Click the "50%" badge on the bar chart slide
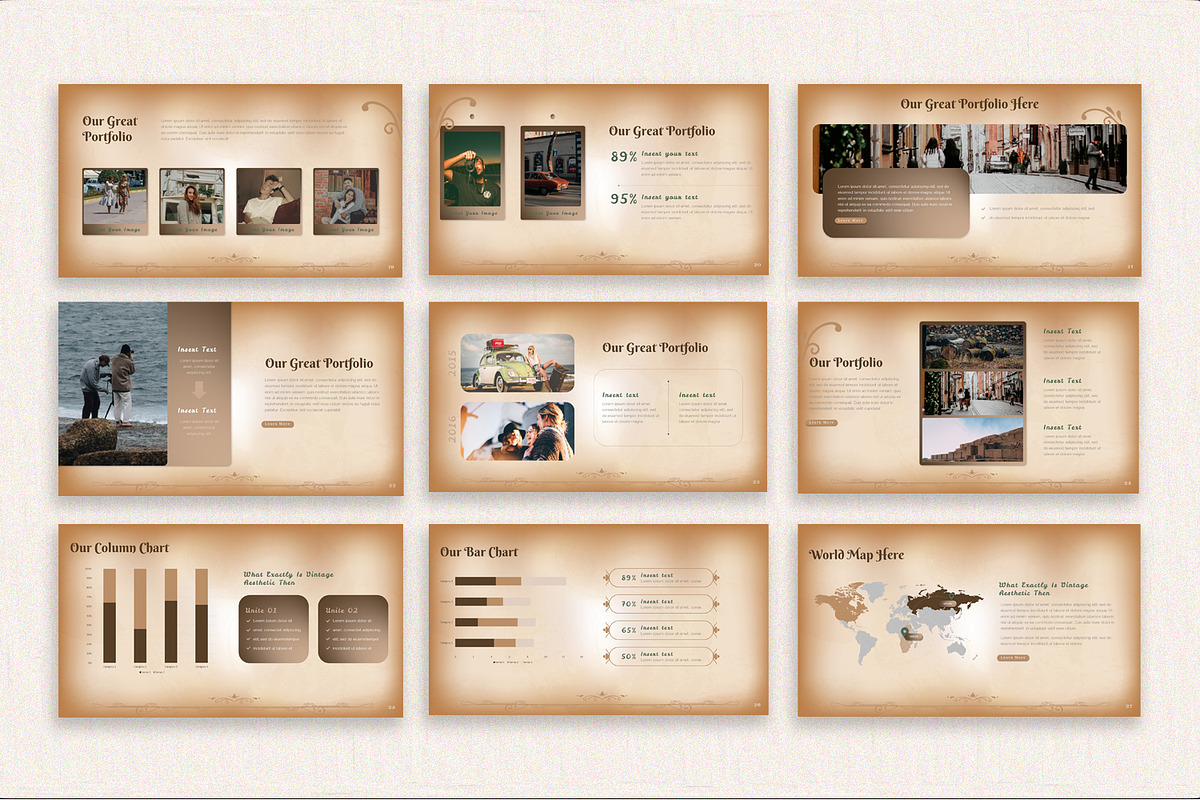This screenshot has height=800, width=1200. 661,657
